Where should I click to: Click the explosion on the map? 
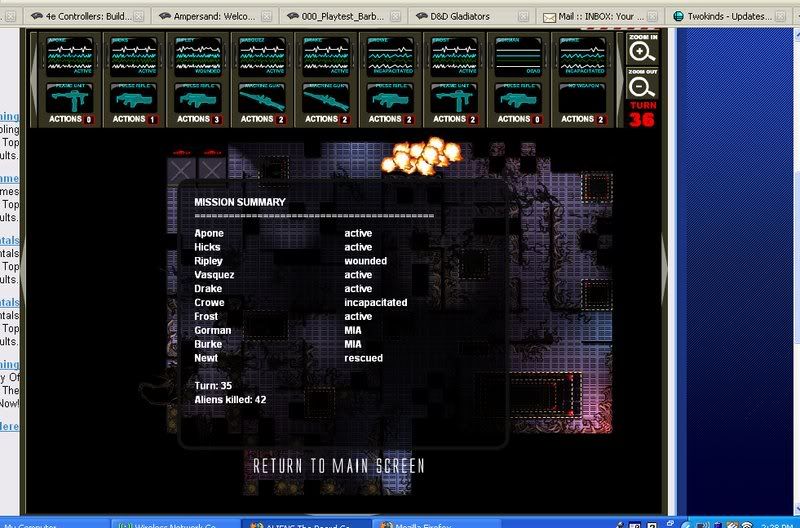click(x=421, y=156)
